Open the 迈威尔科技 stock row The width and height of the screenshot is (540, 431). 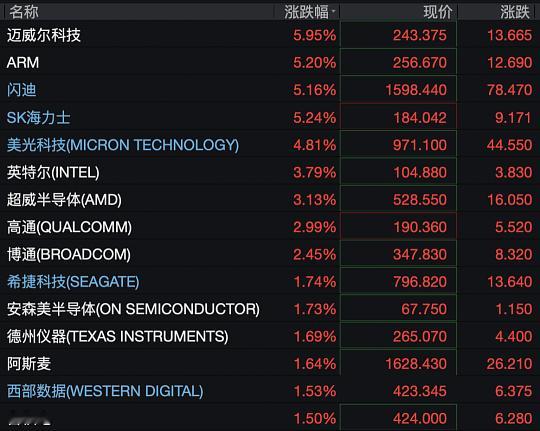[x=270, y=35]
